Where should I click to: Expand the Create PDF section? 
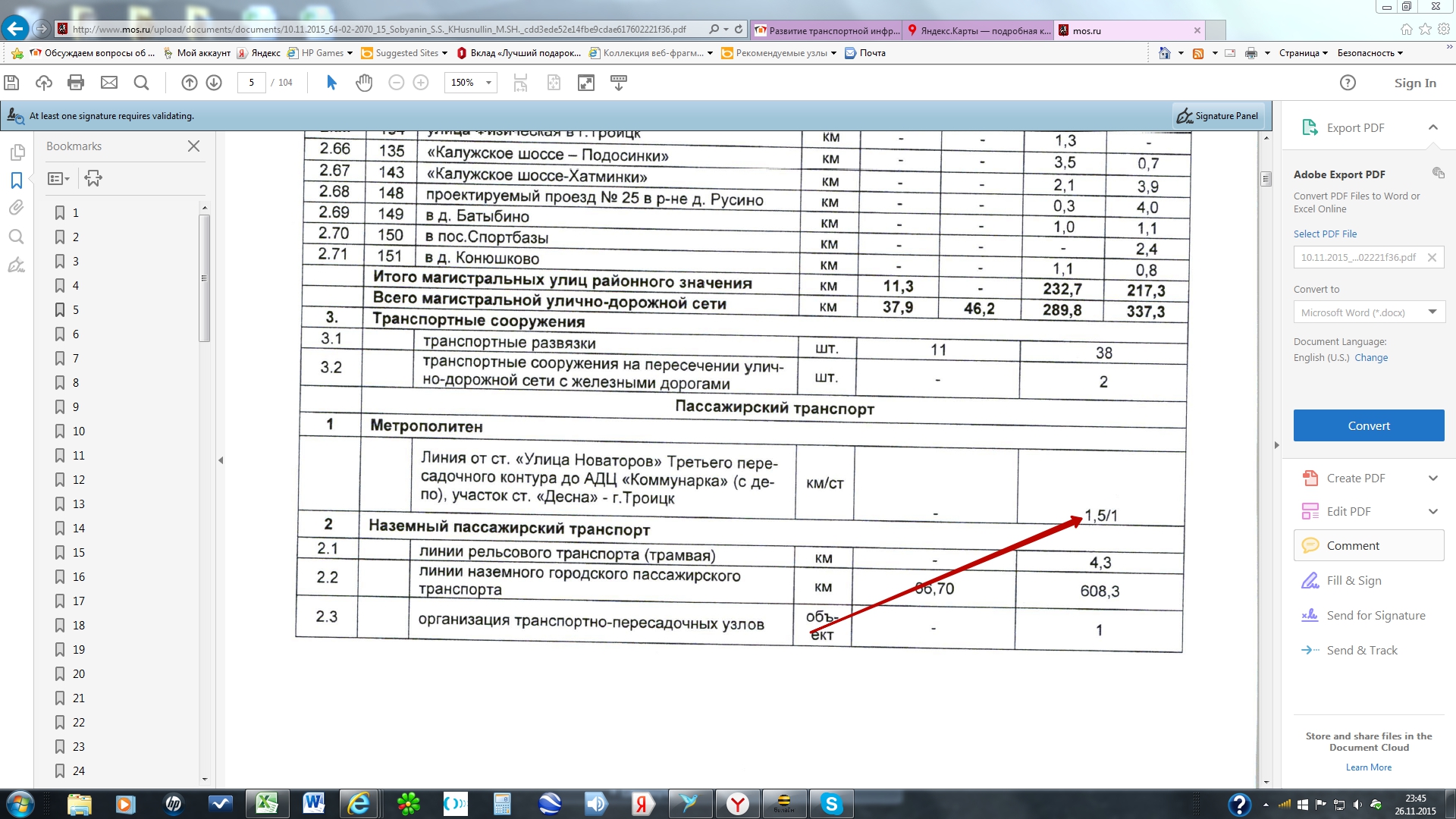(1432, 478)
